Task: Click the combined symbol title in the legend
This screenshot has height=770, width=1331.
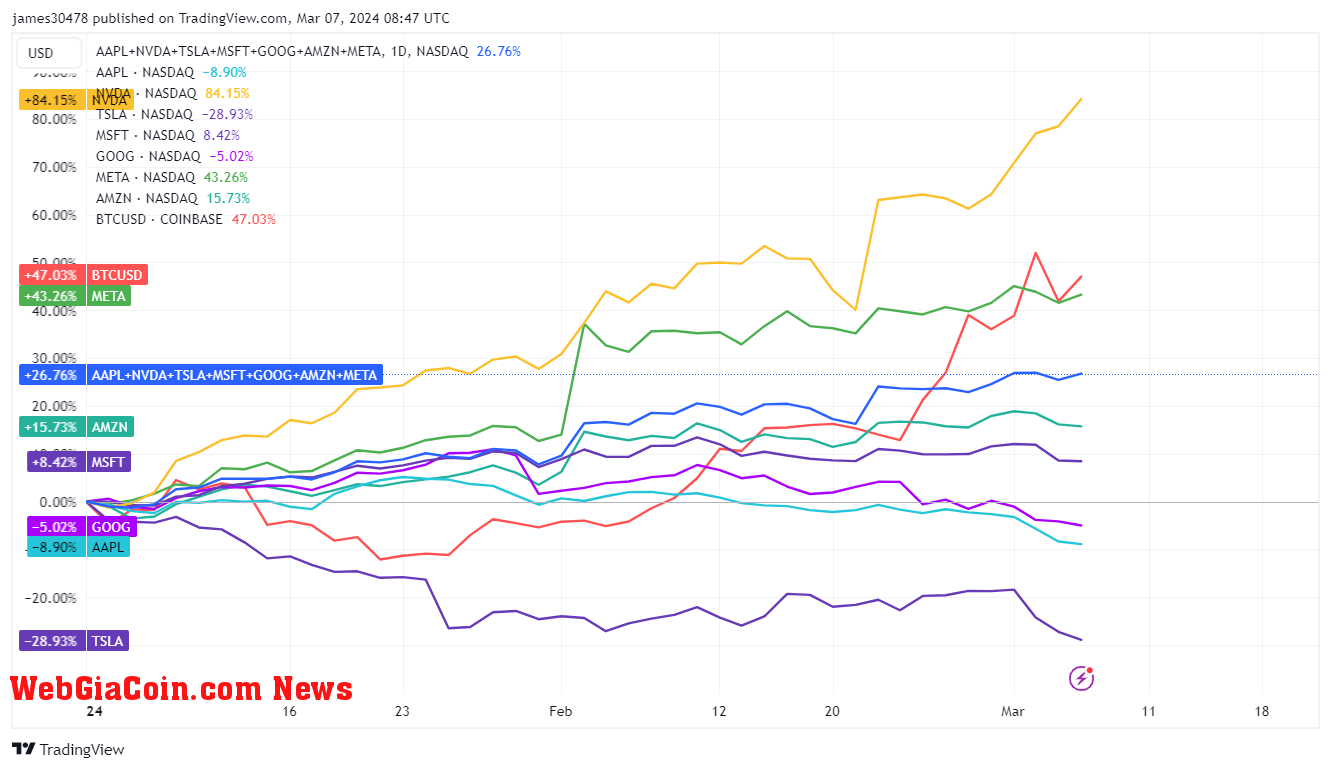Action: [x=282, y=51]
